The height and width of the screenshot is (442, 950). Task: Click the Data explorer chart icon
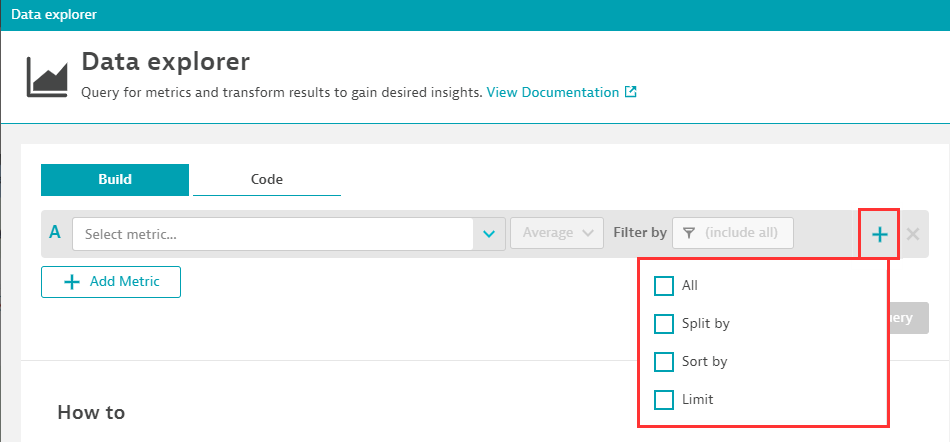click(48, 77)
